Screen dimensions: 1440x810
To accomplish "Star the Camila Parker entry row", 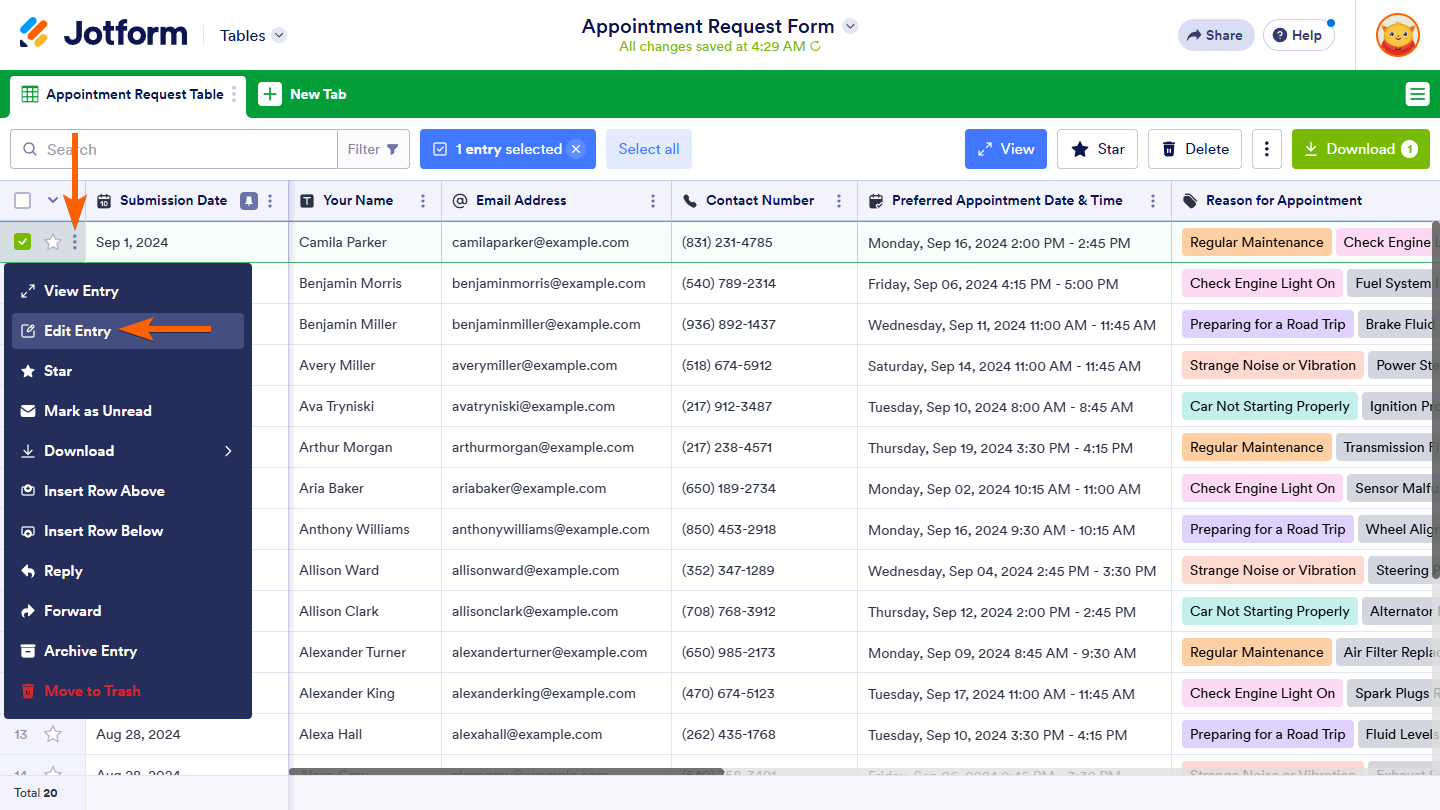I will click(53, 242).
